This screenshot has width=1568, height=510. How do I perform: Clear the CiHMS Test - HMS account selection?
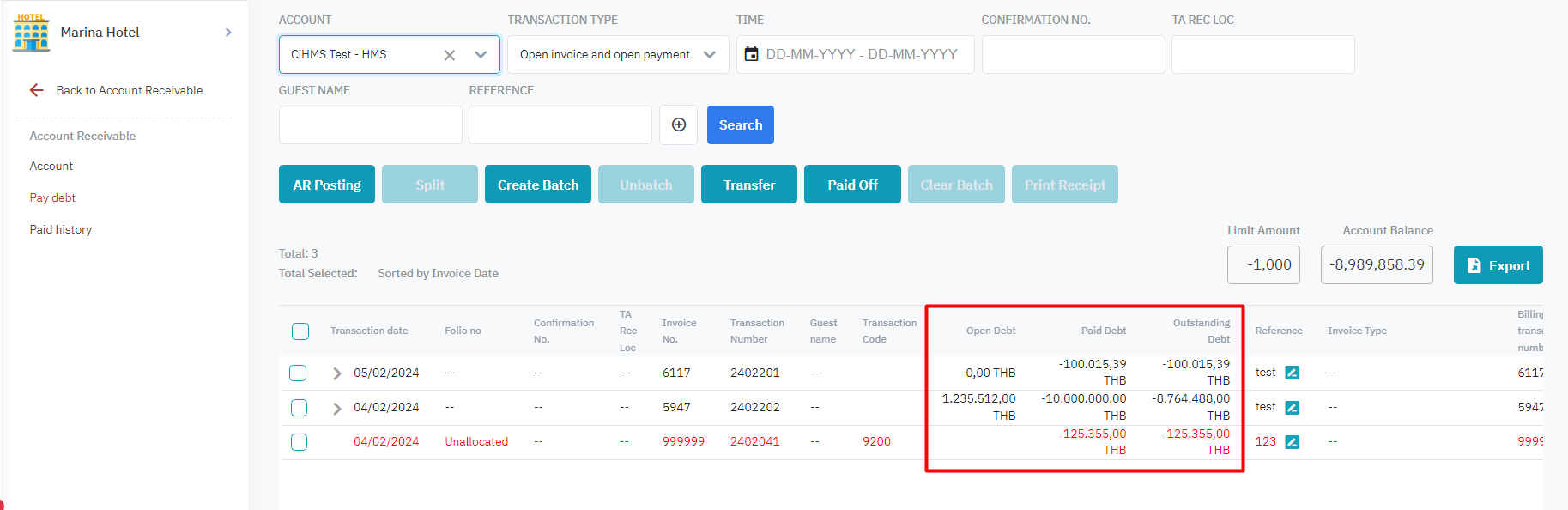[x=449, y=55]
